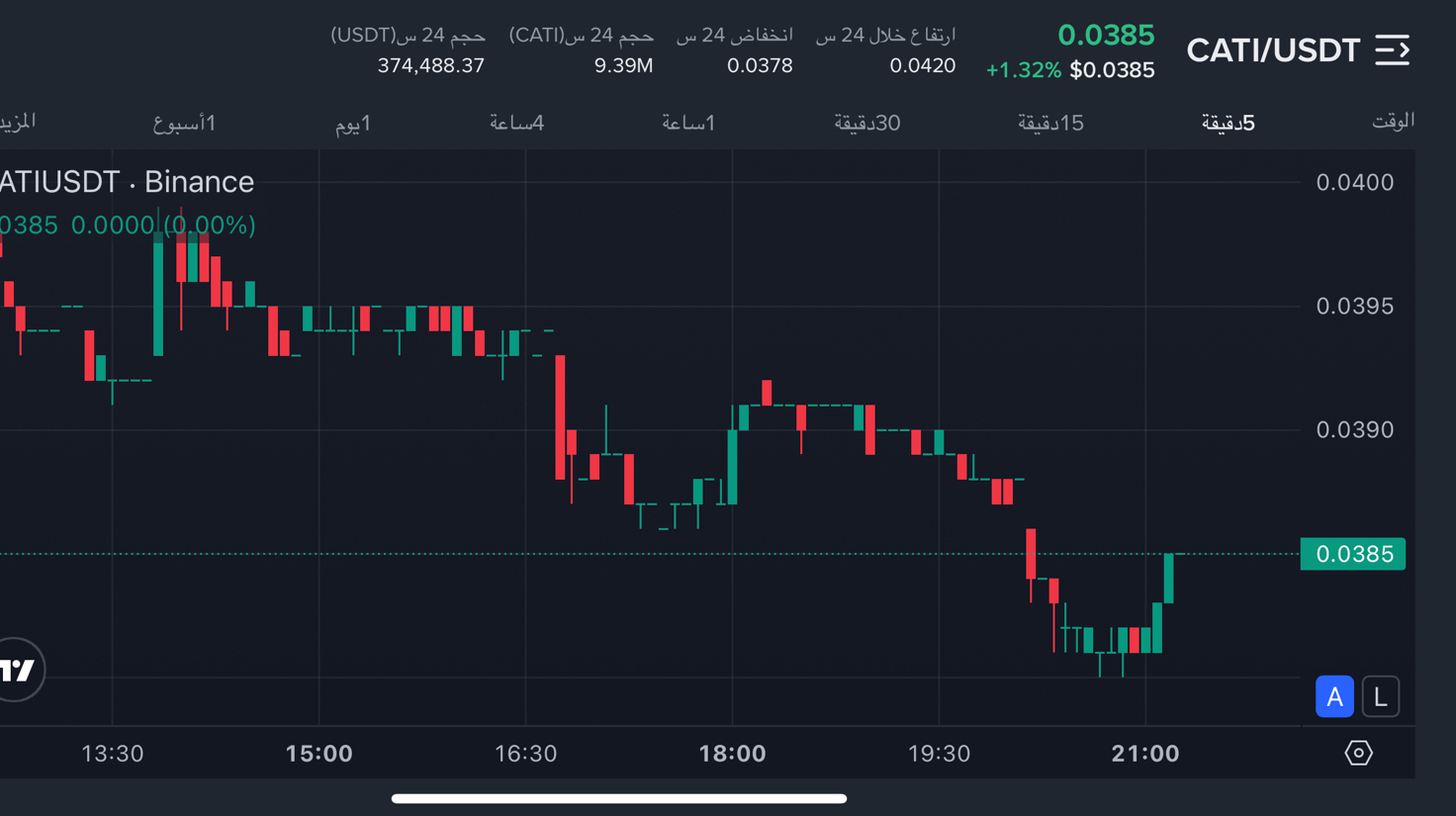Screen dimensions: 1456x816
Task: Click the 16:30 time axis label
Action: (x=525, y=754)
